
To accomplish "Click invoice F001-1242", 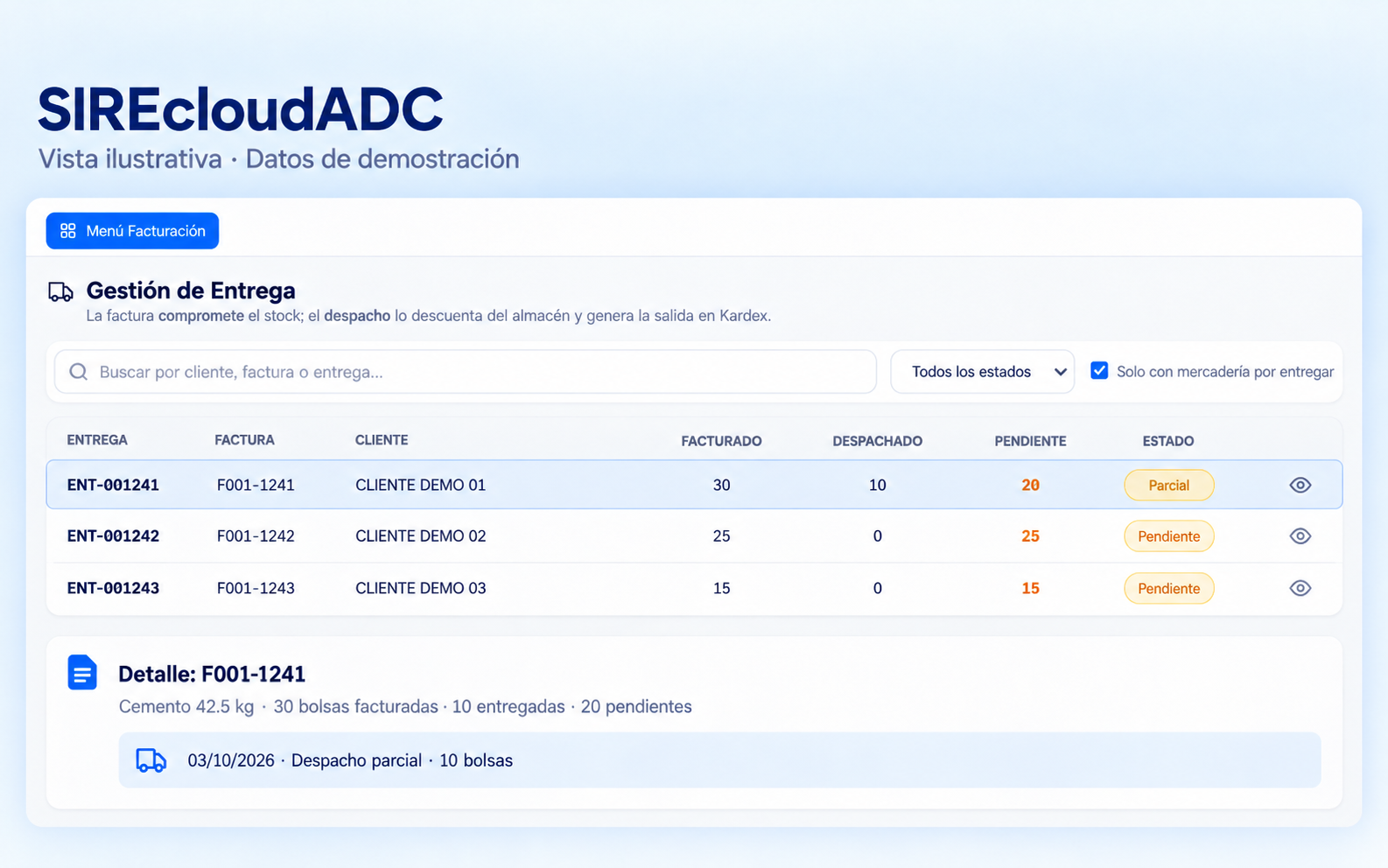I will [x=256, y=535].
